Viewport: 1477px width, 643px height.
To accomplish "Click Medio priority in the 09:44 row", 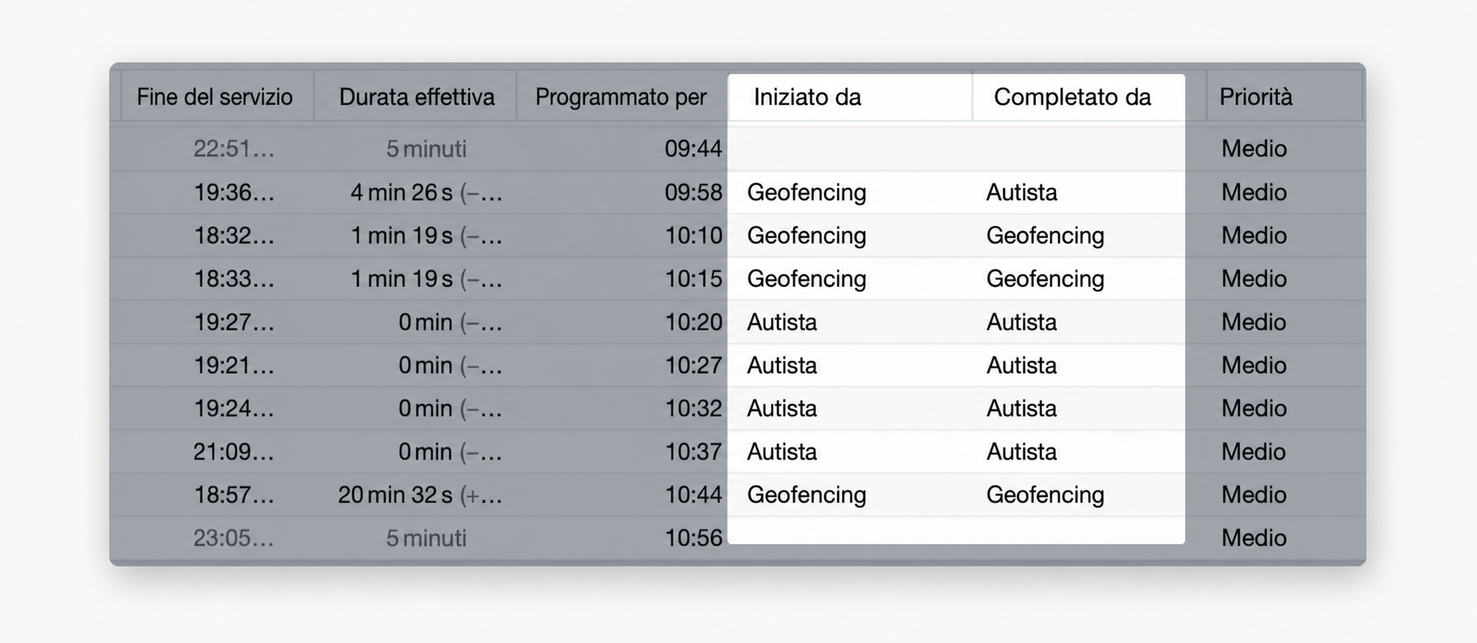I will coord(1254,149).
